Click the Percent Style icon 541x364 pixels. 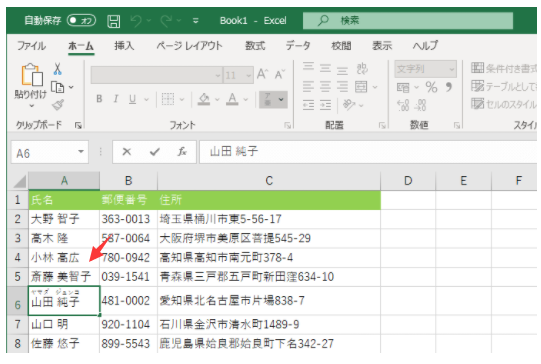click(431, 87)
